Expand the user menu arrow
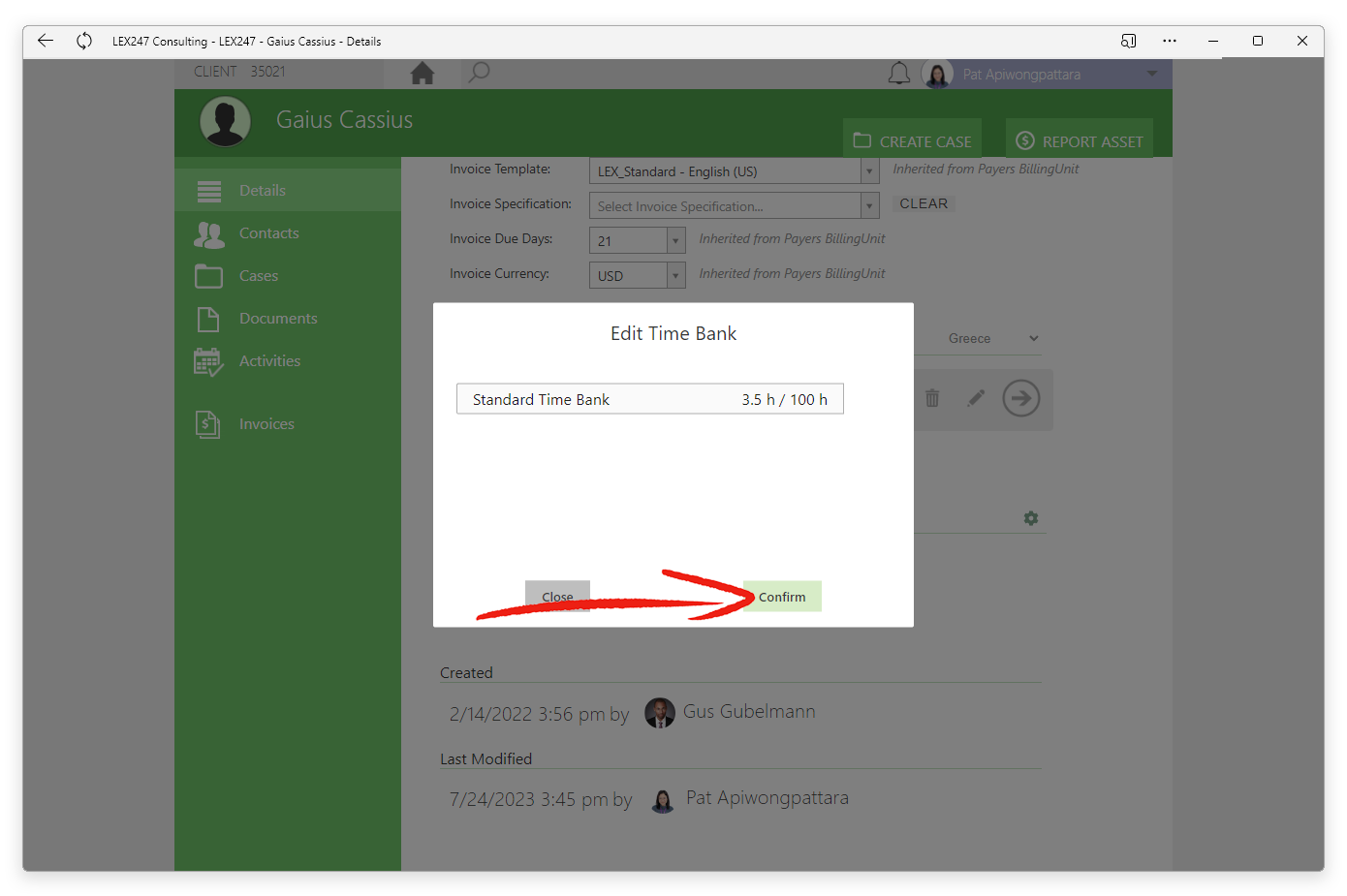 [x=1152, y=74]
